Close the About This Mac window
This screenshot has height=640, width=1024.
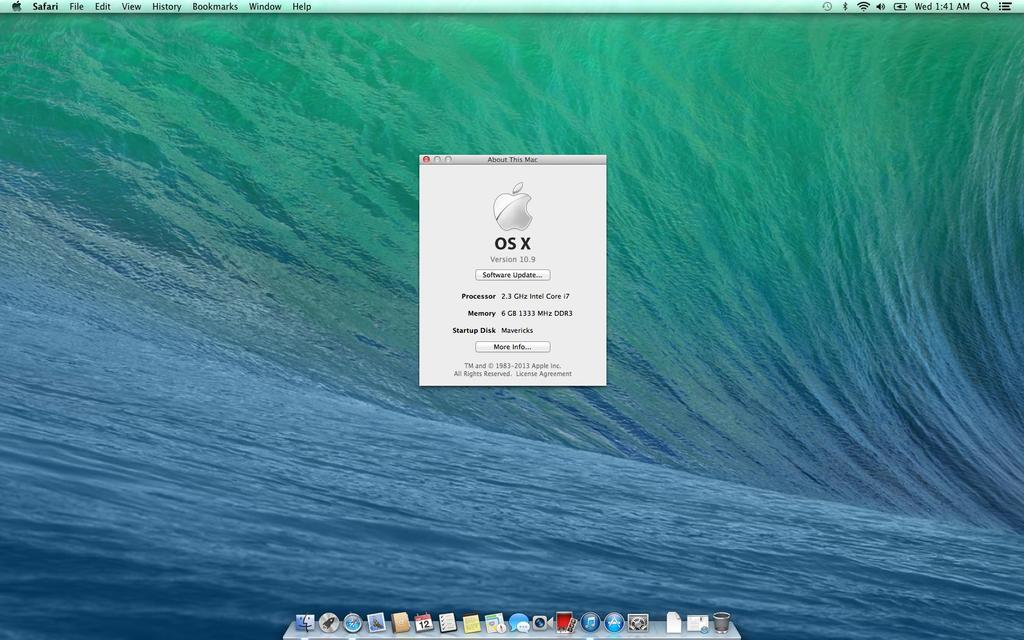click(426, 159)
